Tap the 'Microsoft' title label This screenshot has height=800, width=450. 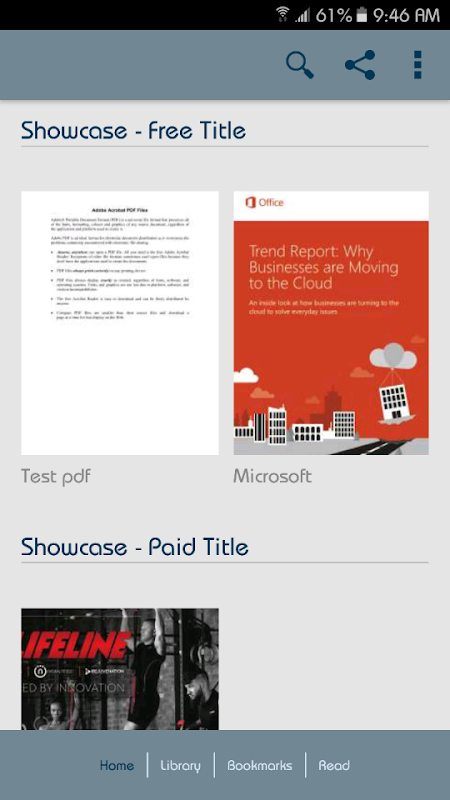tap(272, 476)
